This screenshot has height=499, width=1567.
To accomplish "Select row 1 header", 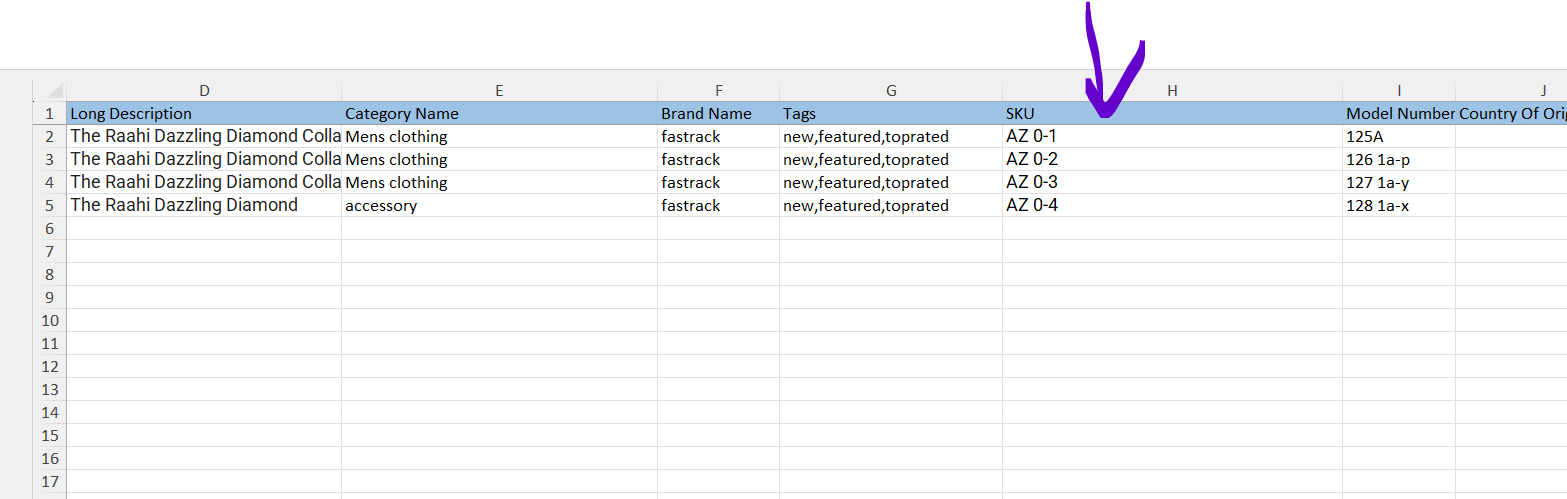I will tap(50, 113).
